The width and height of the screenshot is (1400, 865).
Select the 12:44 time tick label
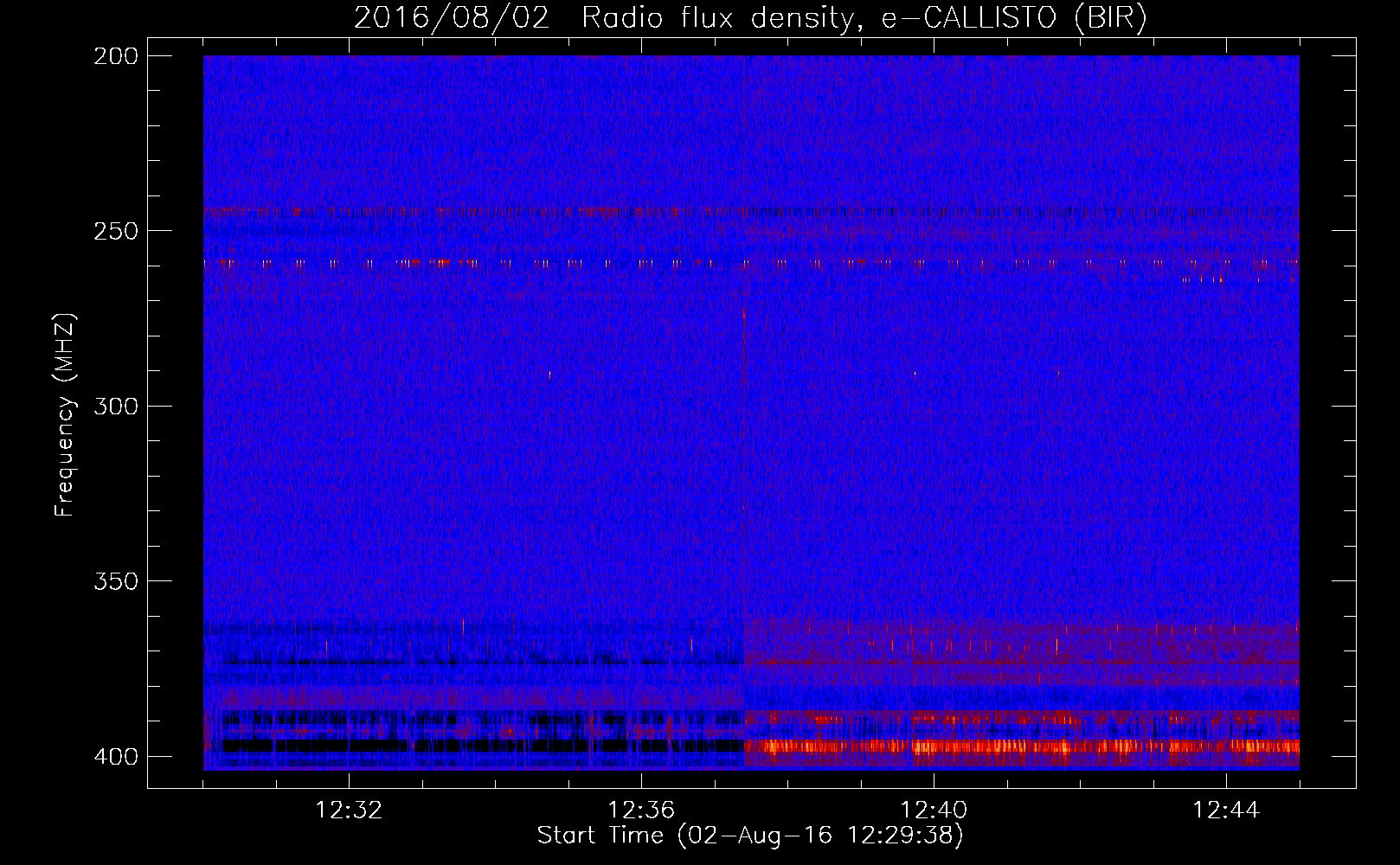[1226, 811]
